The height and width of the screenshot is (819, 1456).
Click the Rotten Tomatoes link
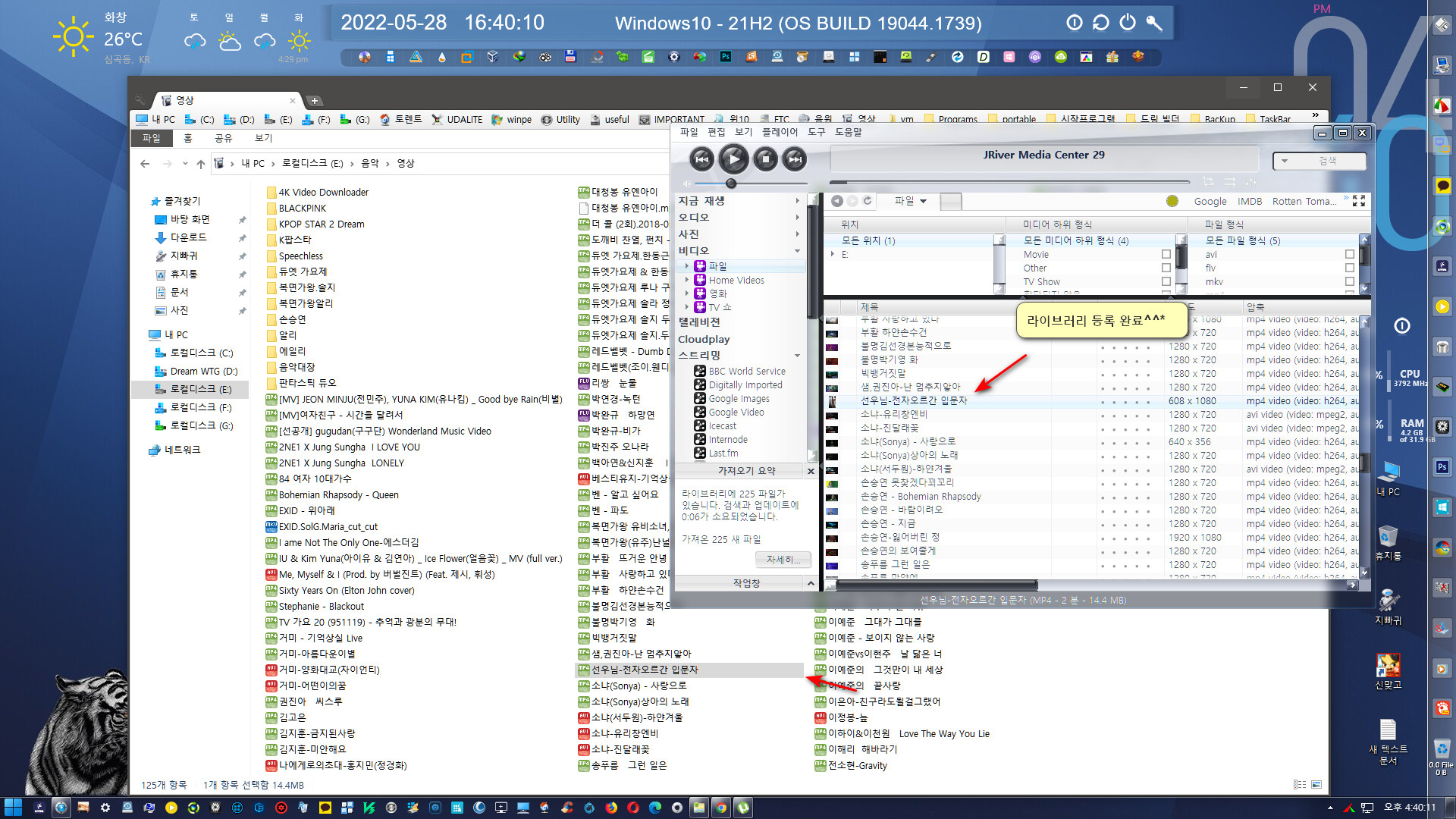click(1304, 201)
